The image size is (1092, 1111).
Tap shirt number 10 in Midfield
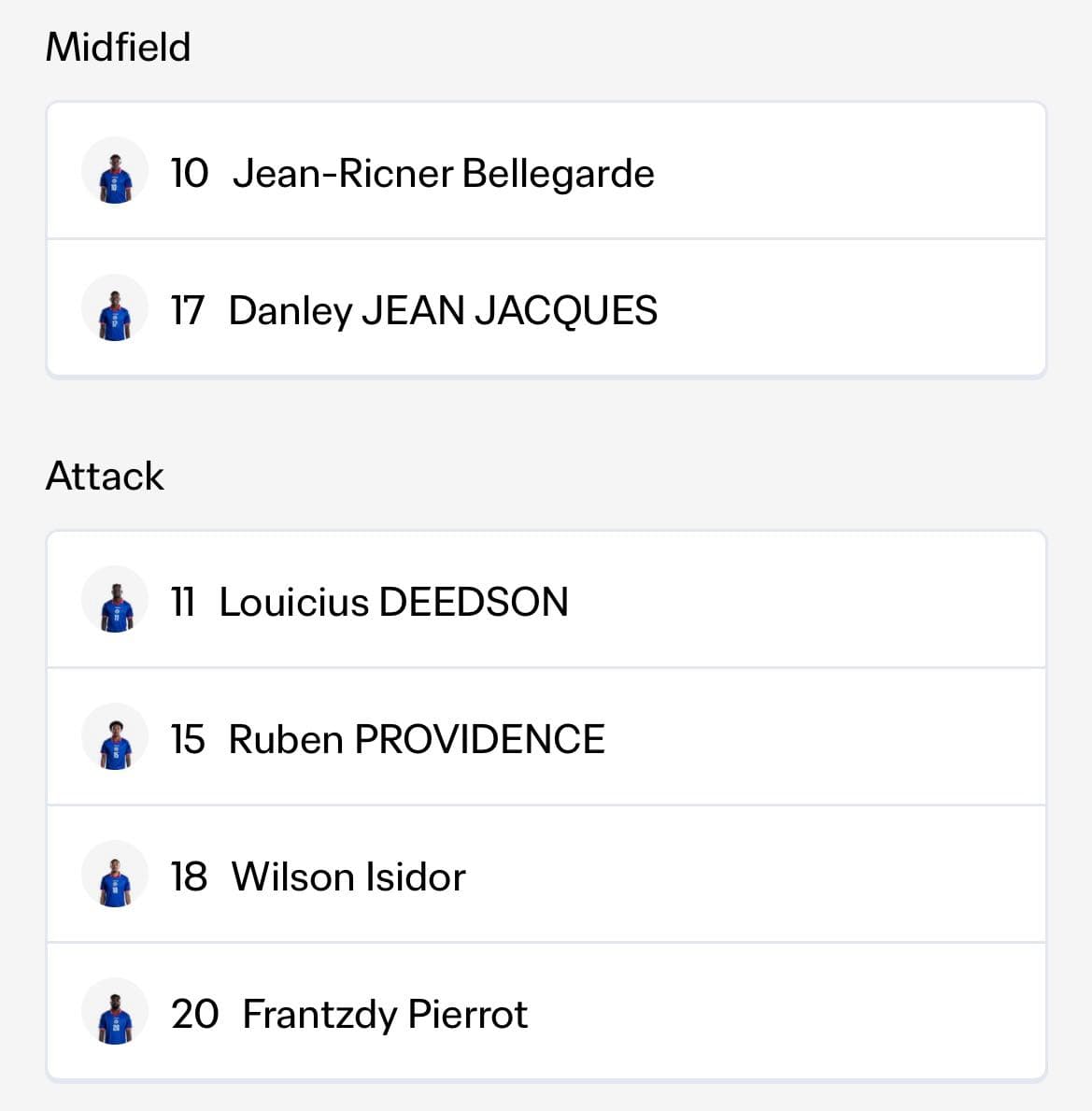coord(190,174)
